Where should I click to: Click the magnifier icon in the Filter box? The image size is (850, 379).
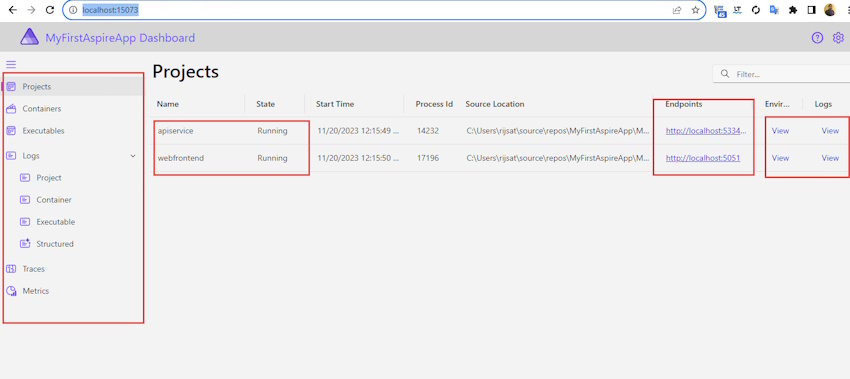click(724, 74)
